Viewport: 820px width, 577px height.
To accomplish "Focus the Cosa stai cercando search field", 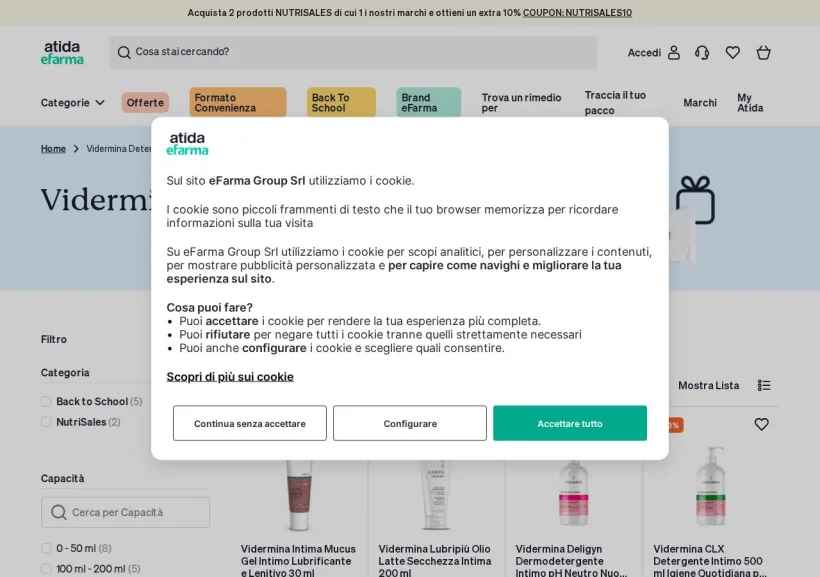I will coord(353,52).
